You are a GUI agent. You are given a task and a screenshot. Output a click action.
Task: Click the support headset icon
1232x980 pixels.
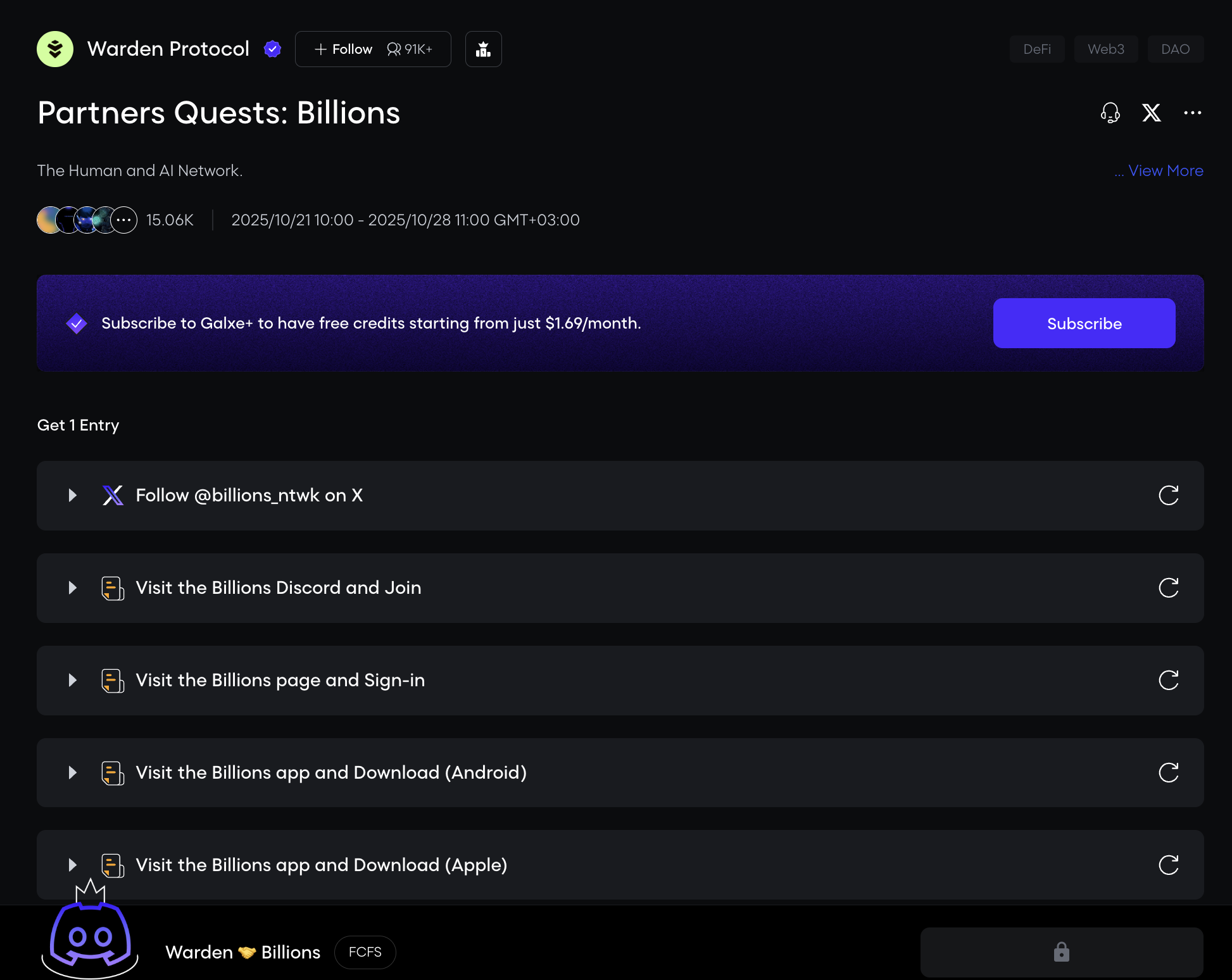[x=1110, y=113]
